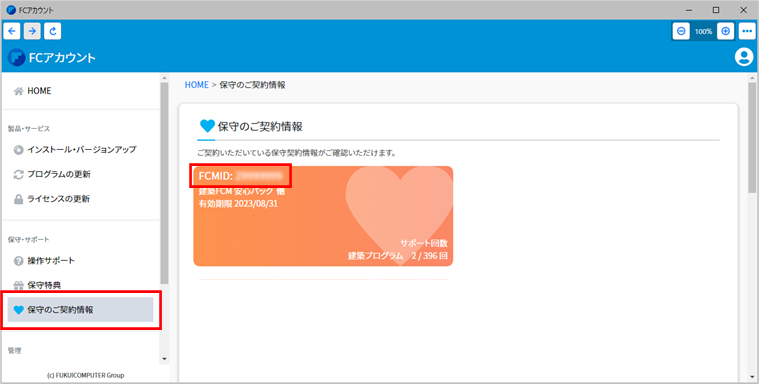Click the back navigation arrow button
Viewport: 759px width, 384px height.
tap(12, 31)
